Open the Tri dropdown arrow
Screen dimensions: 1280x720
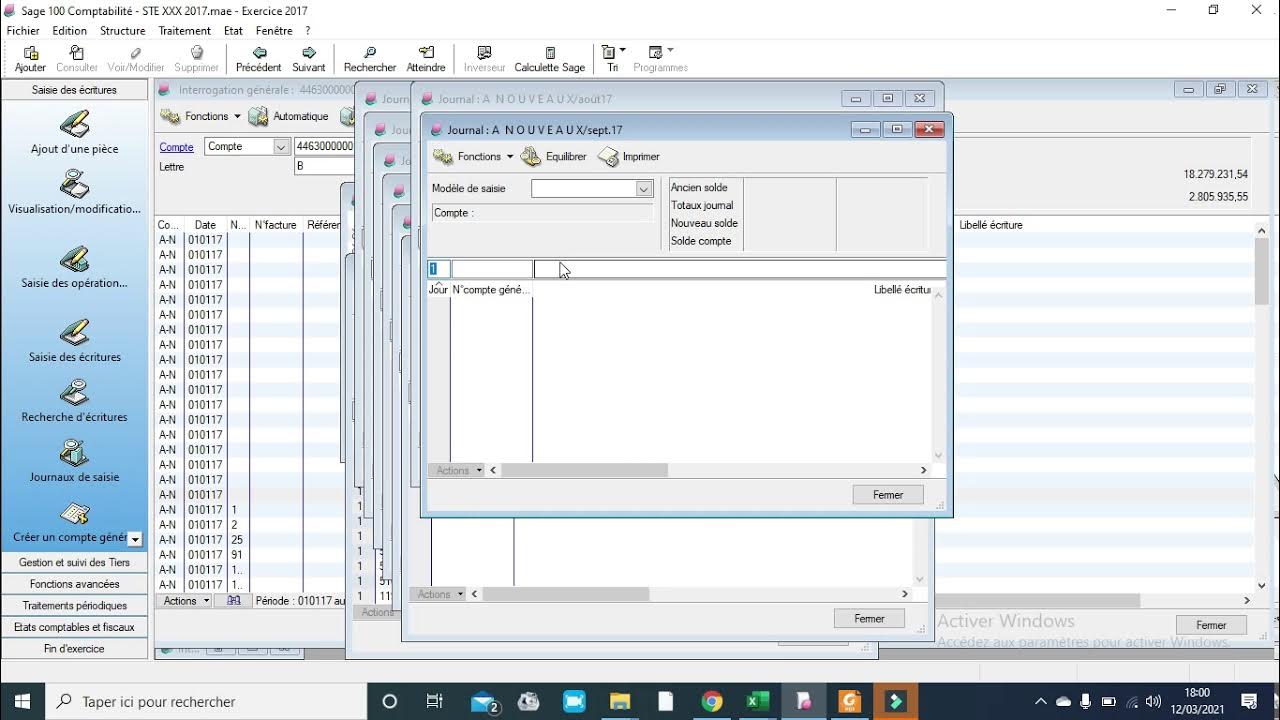click(x=623, y=50)
